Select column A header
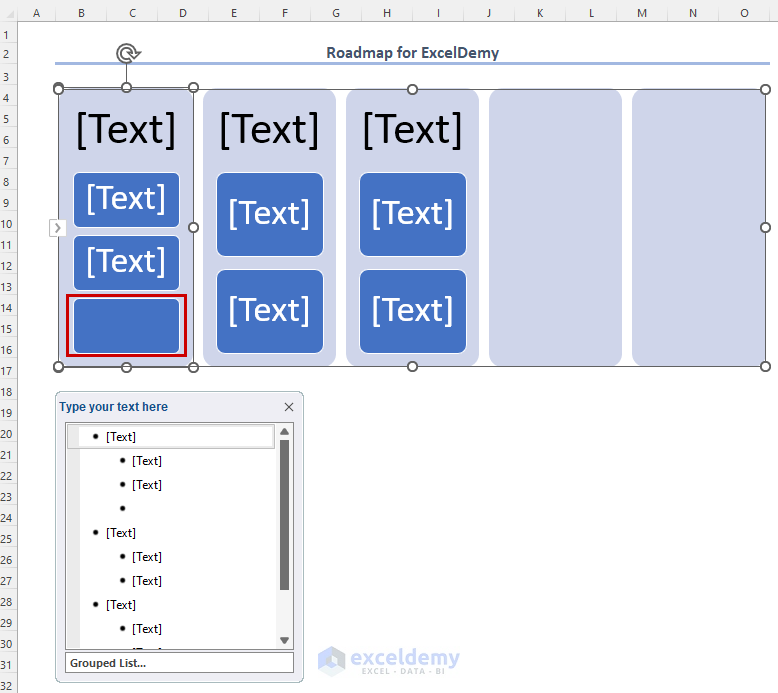Screen dimensions: 778x693 (x=37, y=13)
